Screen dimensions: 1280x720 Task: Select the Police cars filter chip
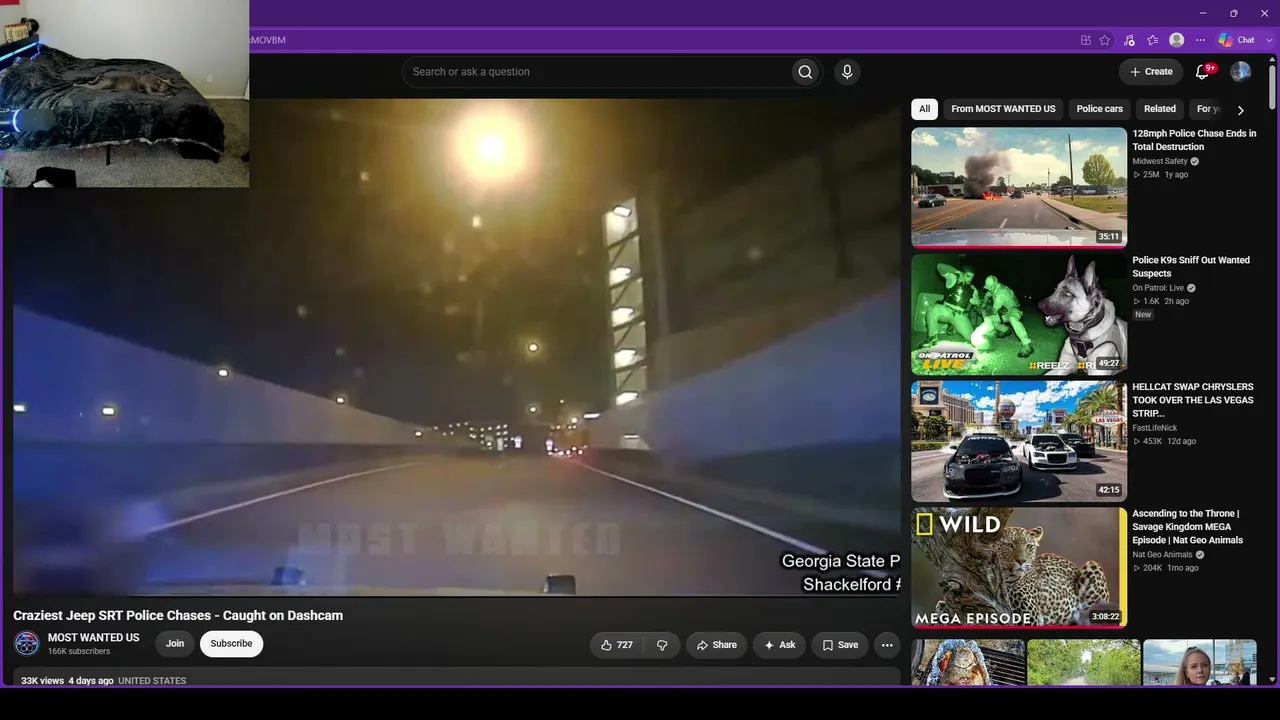(1100, 109)
